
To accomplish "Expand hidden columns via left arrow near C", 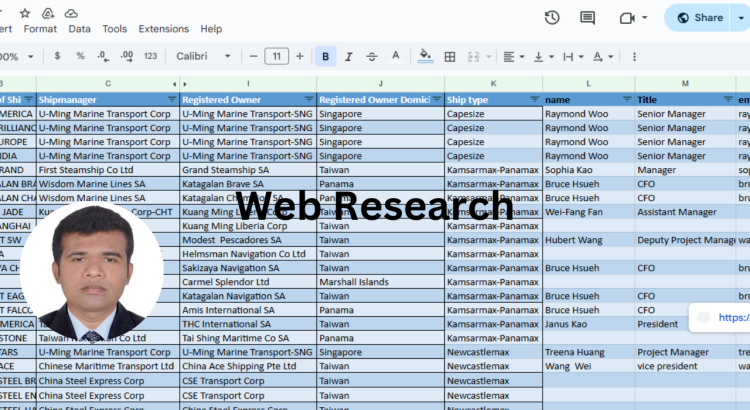I will coord(175,84).
